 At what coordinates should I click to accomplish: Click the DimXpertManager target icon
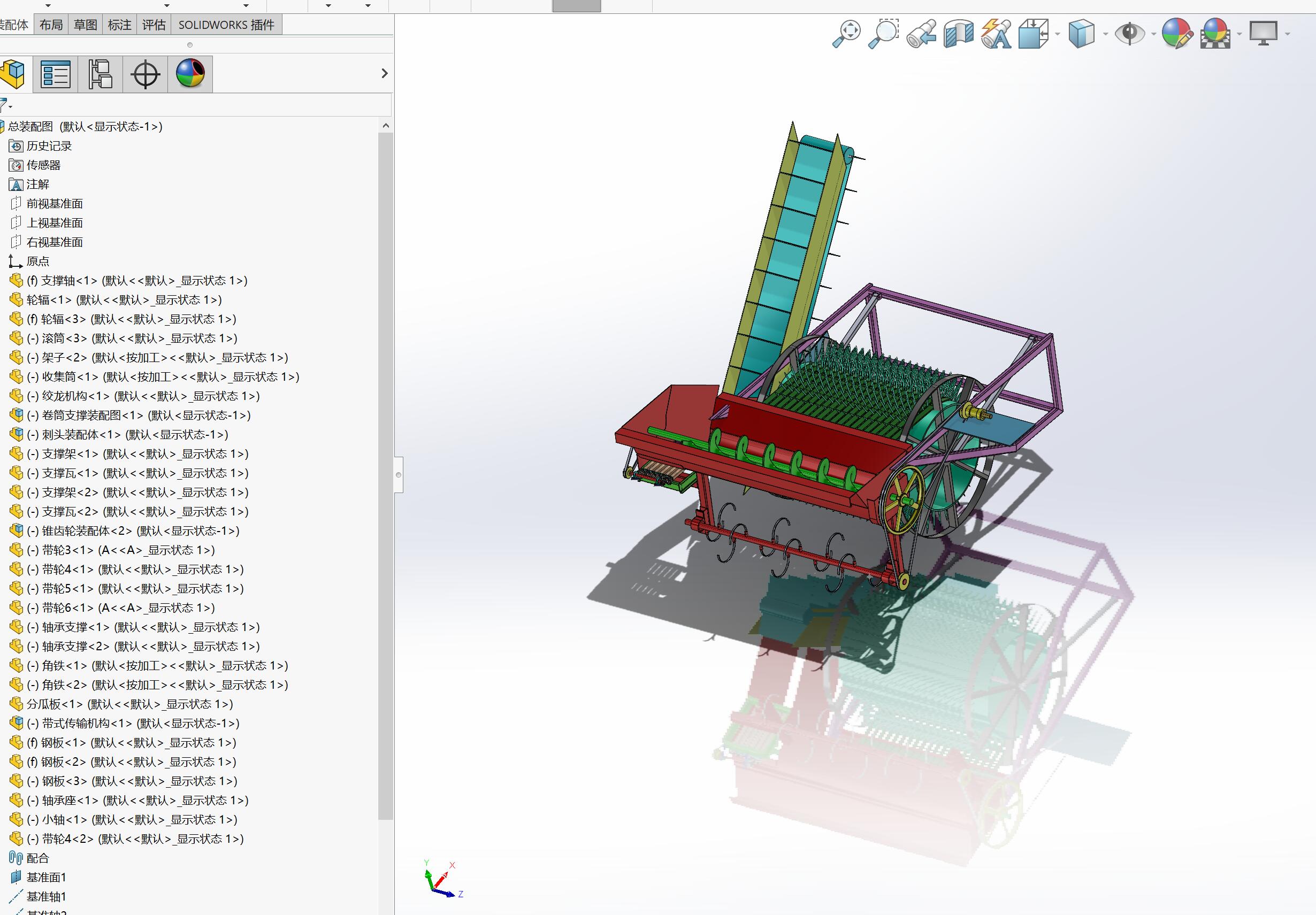pos(145,73)
